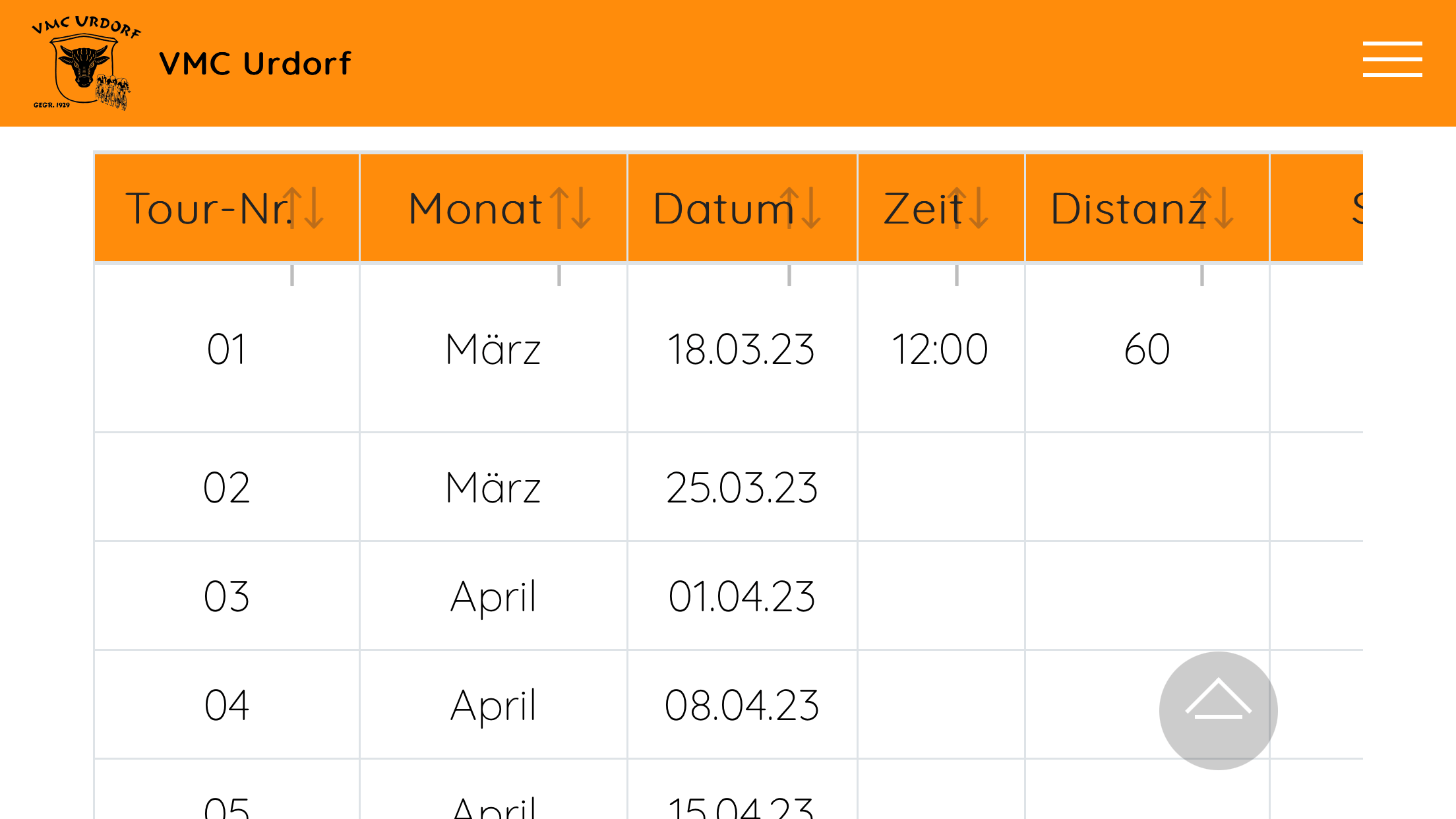This screenshot has height=819, width=1456.
Task: Sort table by Datum arrows
Action: pos(801,208)
